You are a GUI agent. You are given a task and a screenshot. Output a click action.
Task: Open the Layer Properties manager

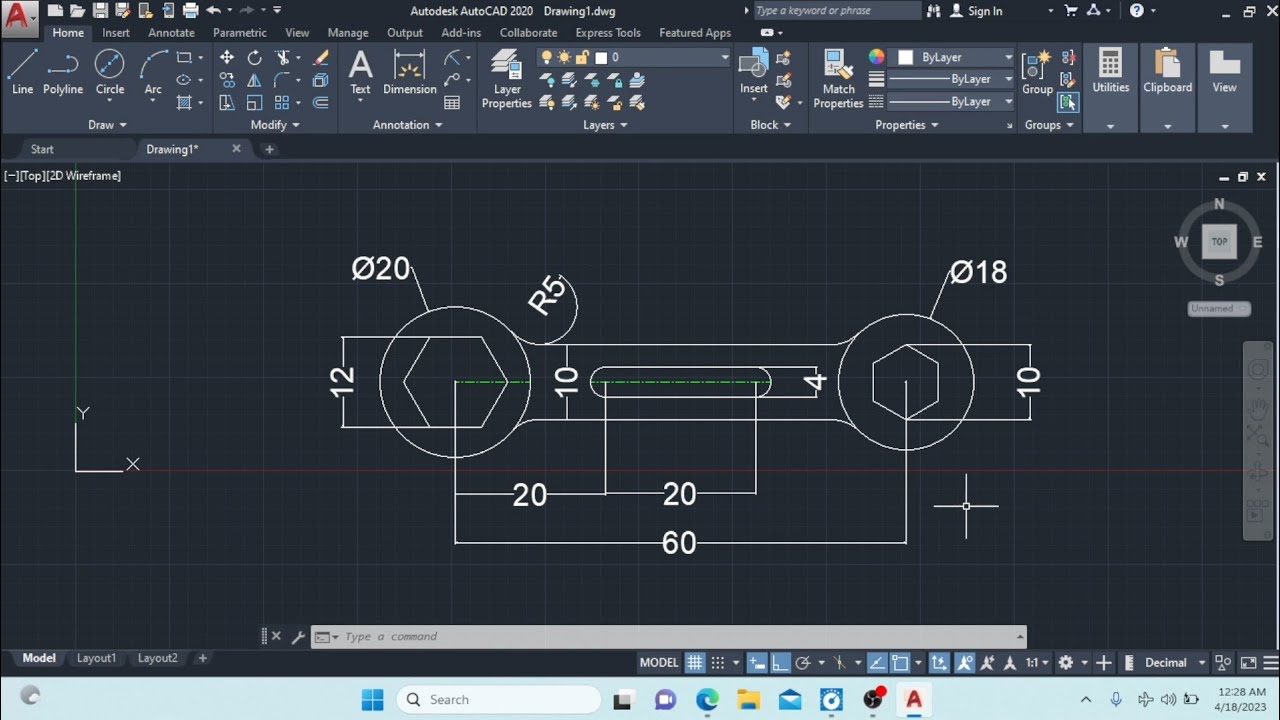[x=507, y=78]
